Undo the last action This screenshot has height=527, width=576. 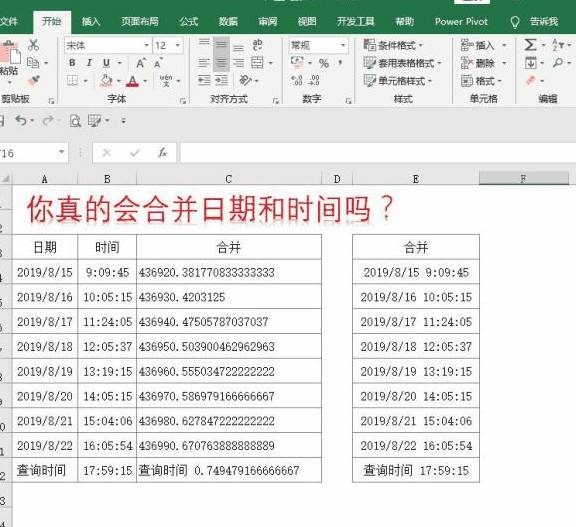tap(21, 120)
